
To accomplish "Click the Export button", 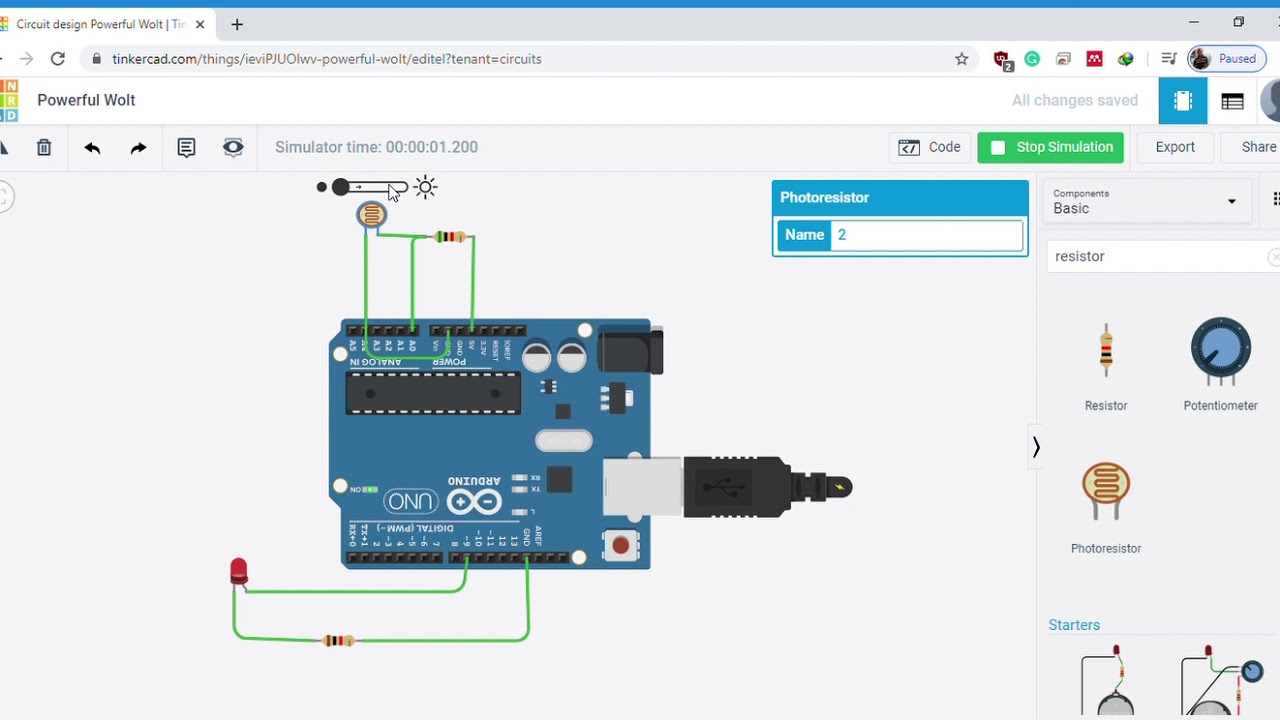I will click(x=1175, y=147).
